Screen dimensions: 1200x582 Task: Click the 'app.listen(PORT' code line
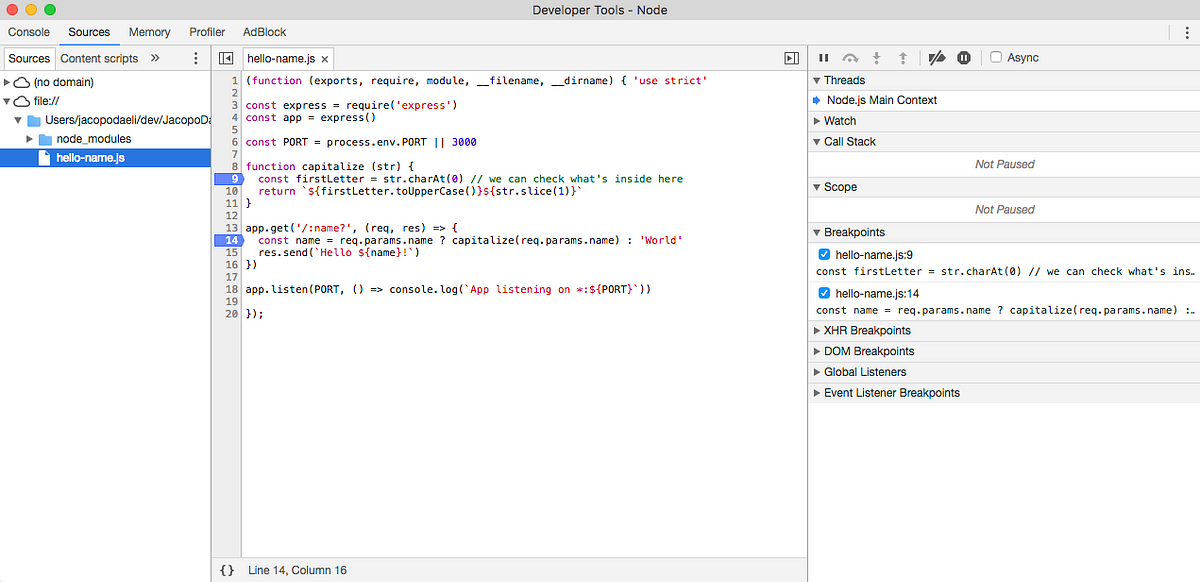[x=448, y=289]
